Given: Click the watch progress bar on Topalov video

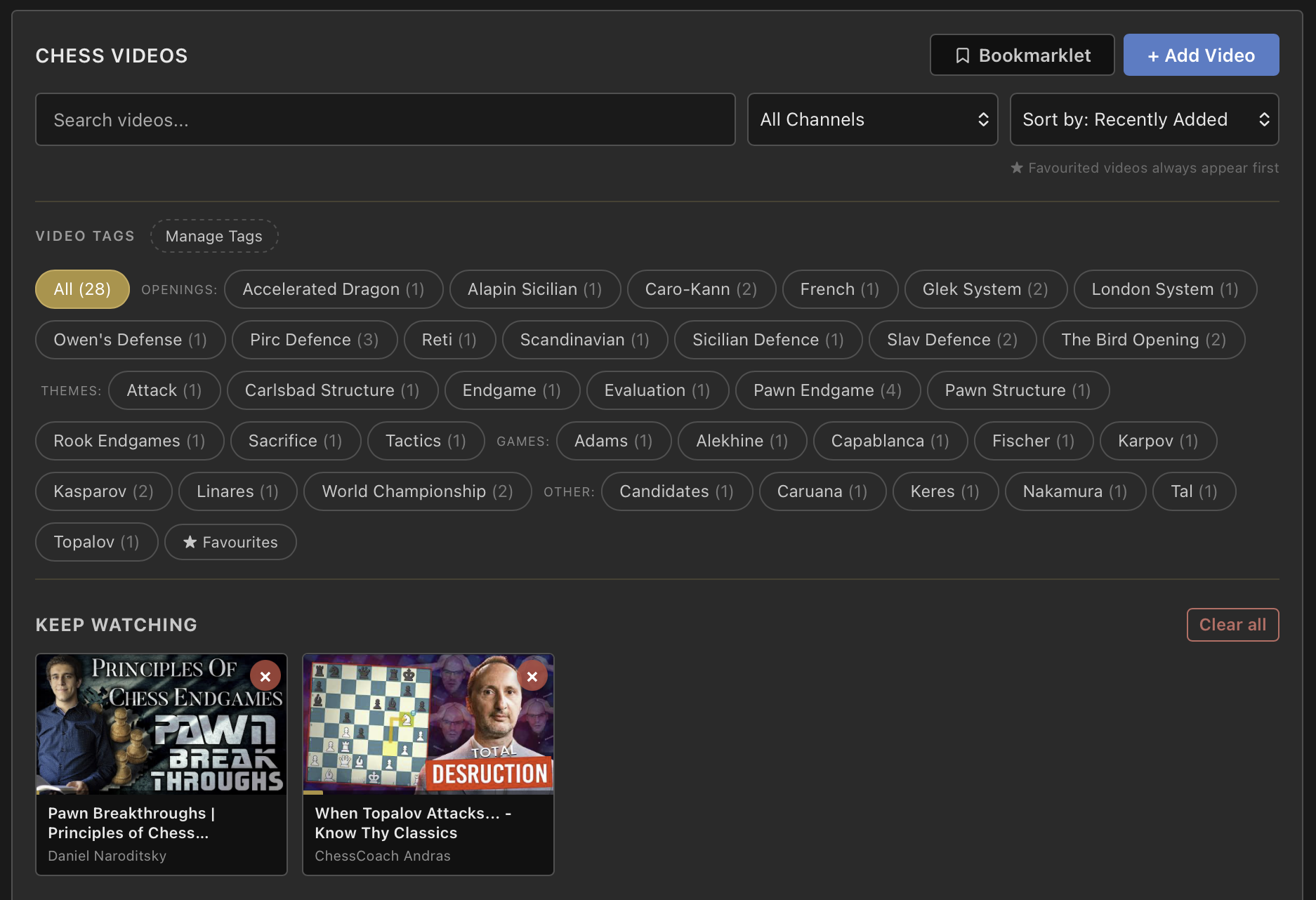Looking at the screenshot, I should tap(315, 791).
